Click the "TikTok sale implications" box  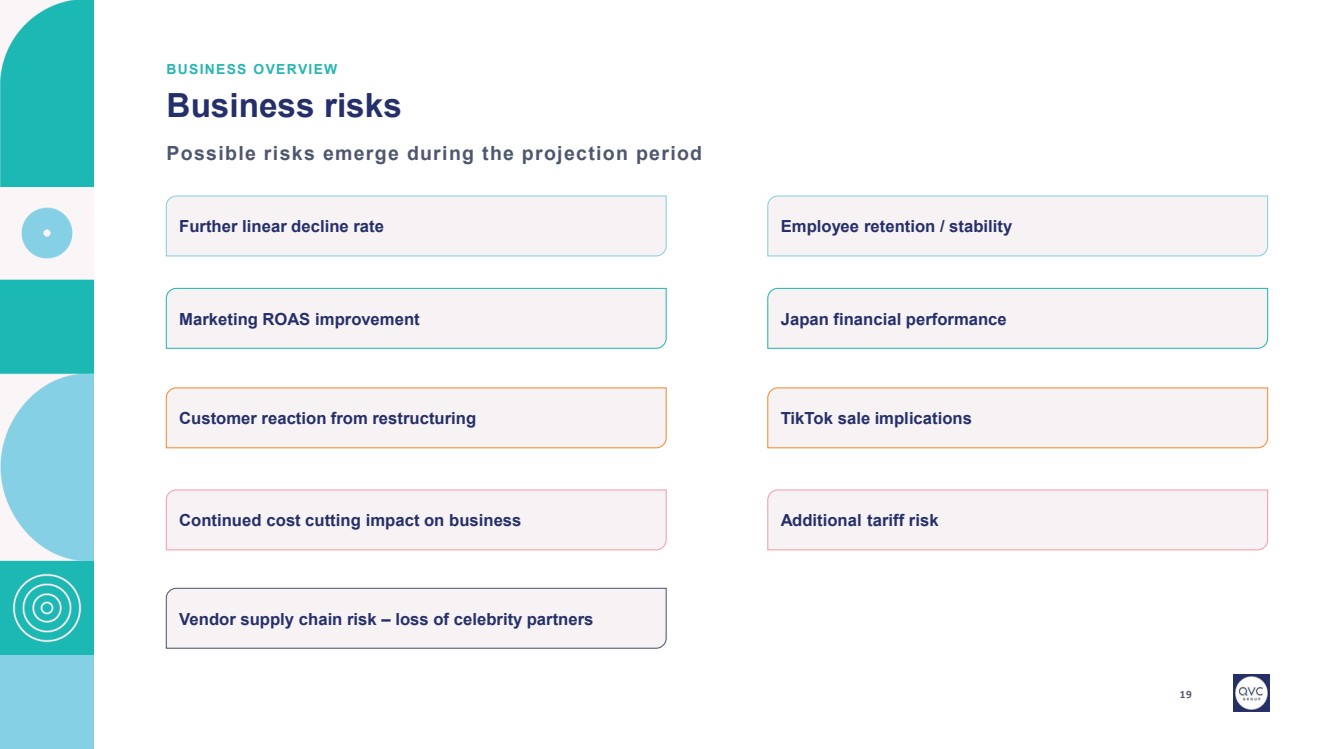click(x=1017, y=418)
